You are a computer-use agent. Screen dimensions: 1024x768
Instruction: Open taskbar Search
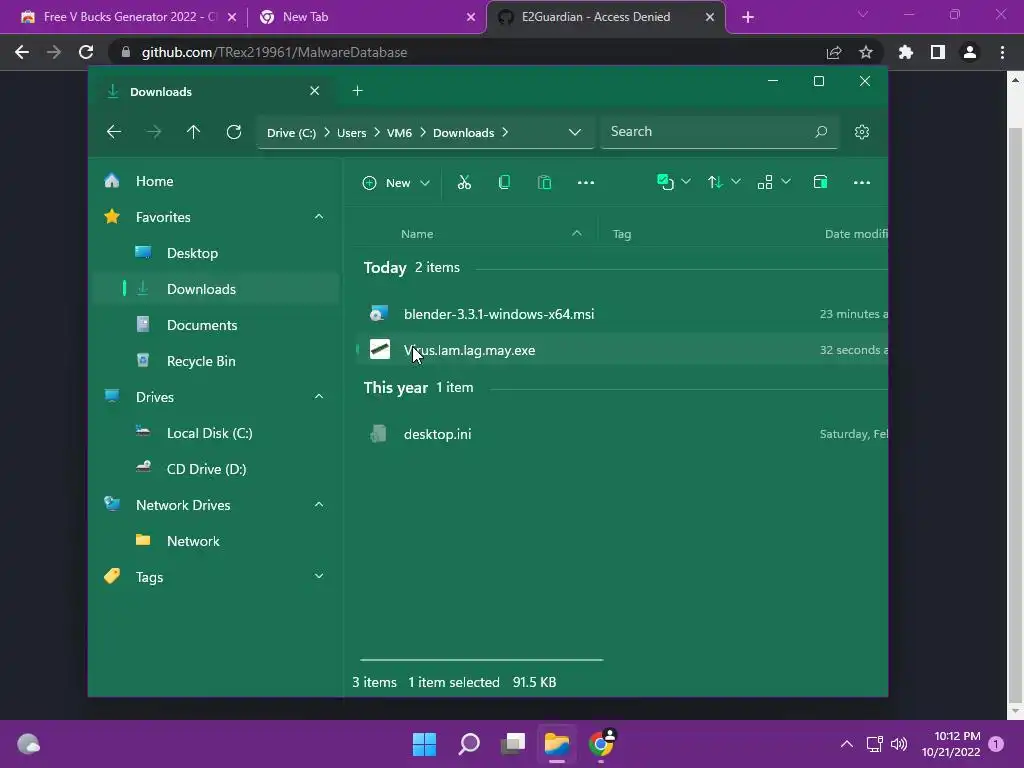pyautogui.click(x=469, y=744)
